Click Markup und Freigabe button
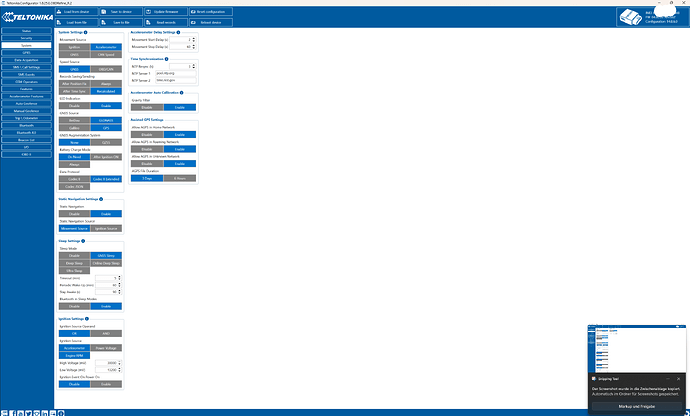The width and height of the screenshot is (690, 416). click(637, 406)
